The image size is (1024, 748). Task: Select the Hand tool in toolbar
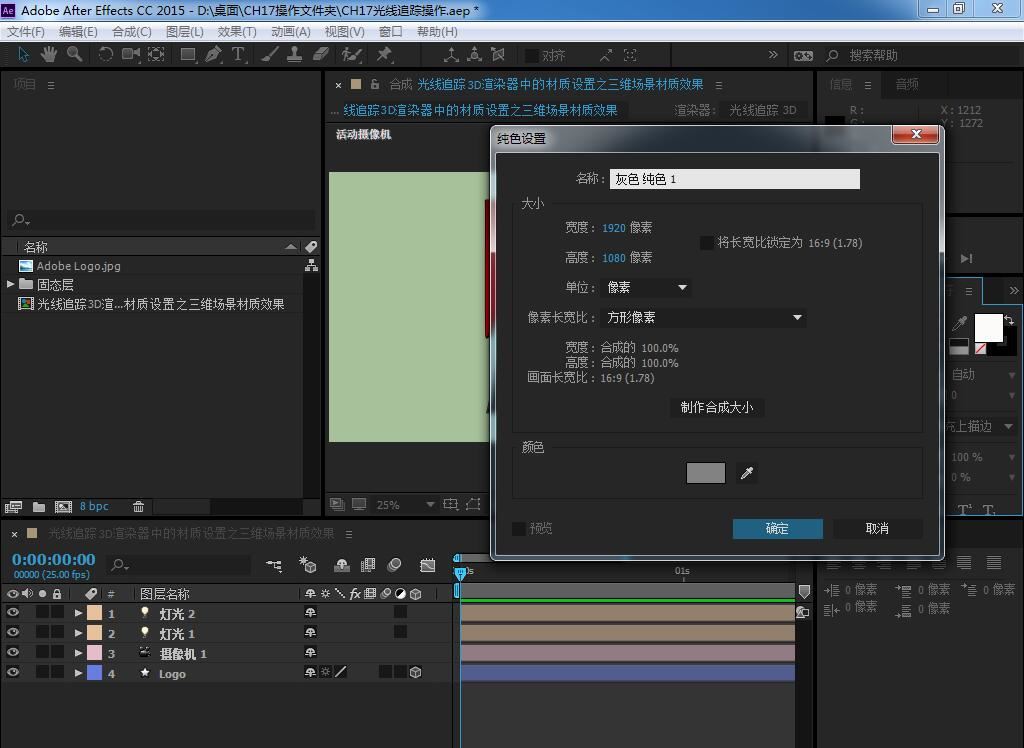tap(49, 55)
